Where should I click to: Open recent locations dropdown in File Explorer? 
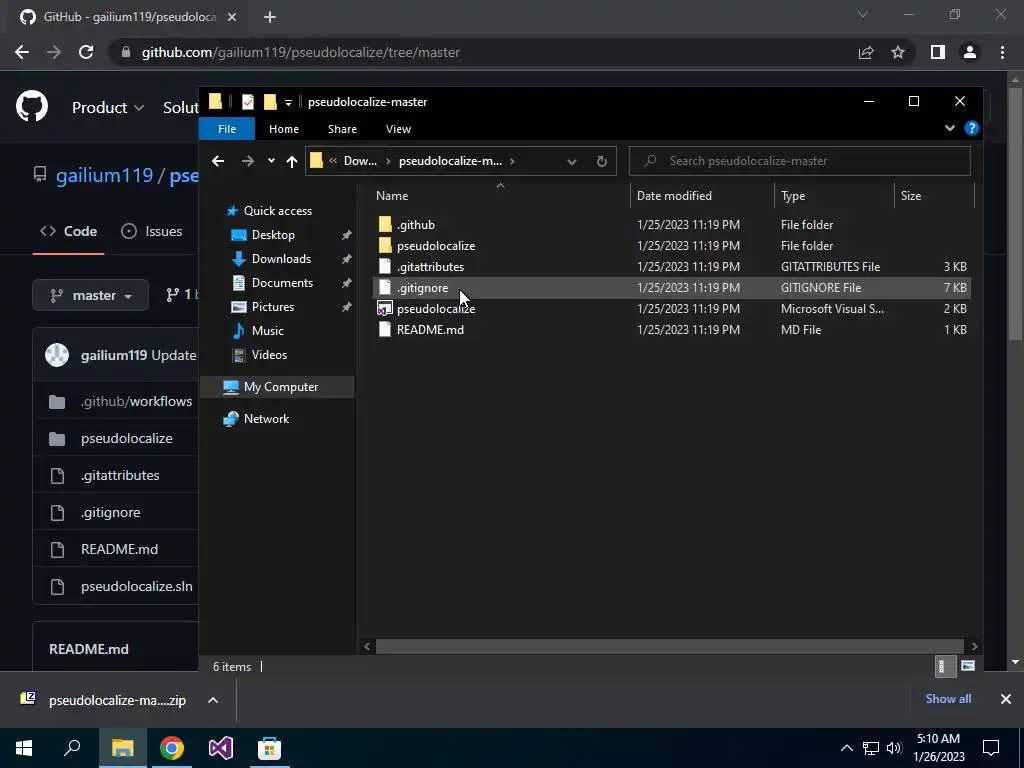[271, 161]
